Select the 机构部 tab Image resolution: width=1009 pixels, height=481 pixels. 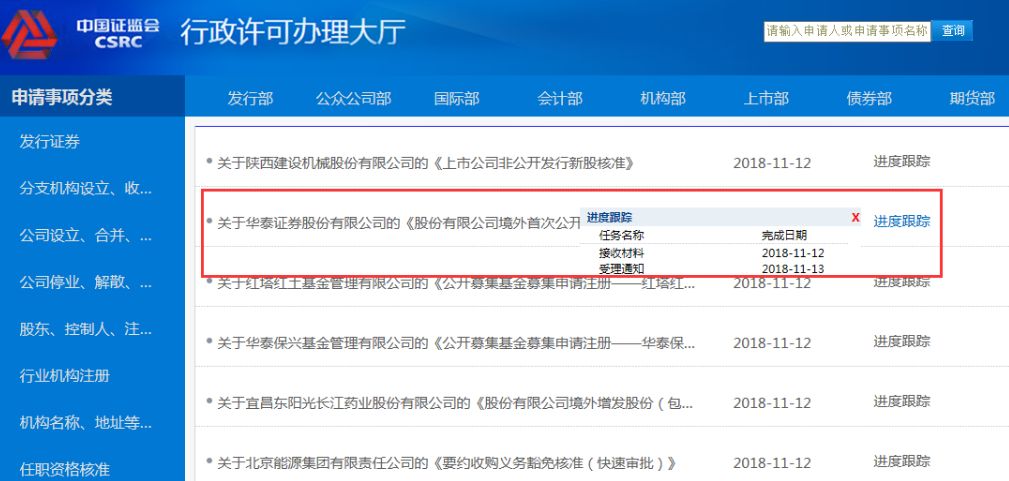pyautogui.click(x=663, y=99)
